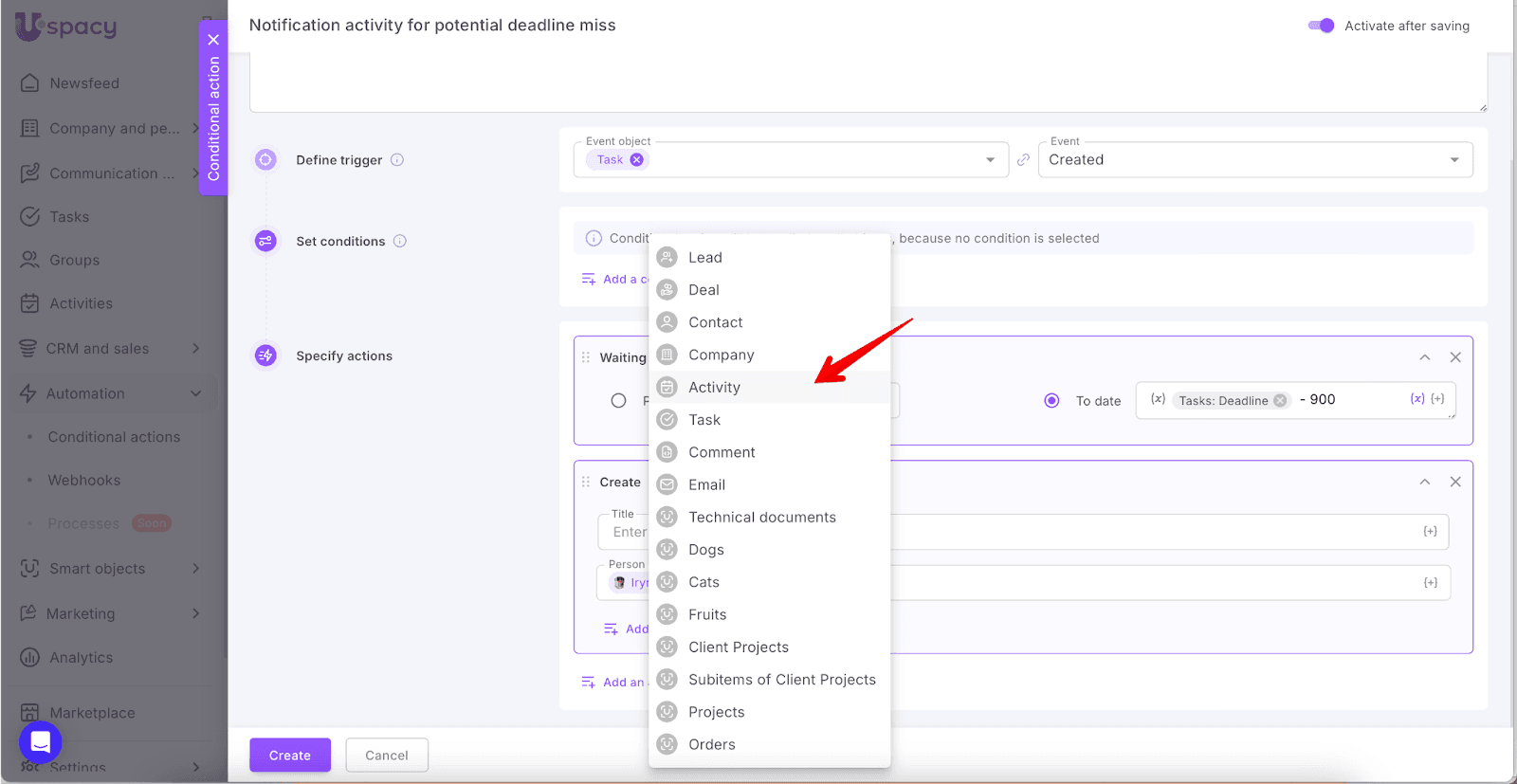The width and height of the screenshot is (1517, 784).
Task: Click the Title field insert variable icon
Action: pos(1430,532)
